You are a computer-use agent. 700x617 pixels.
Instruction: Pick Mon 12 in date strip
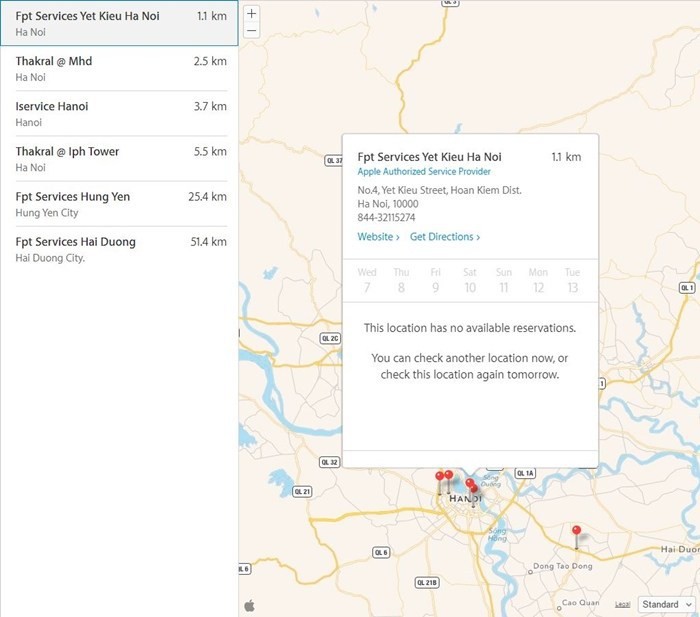538,280
